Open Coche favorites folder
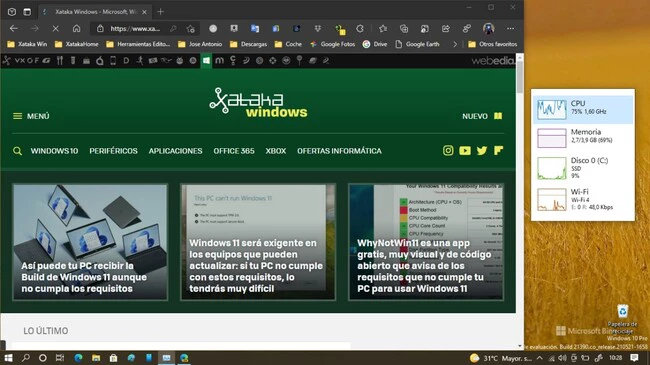 (x=289, y=44)
